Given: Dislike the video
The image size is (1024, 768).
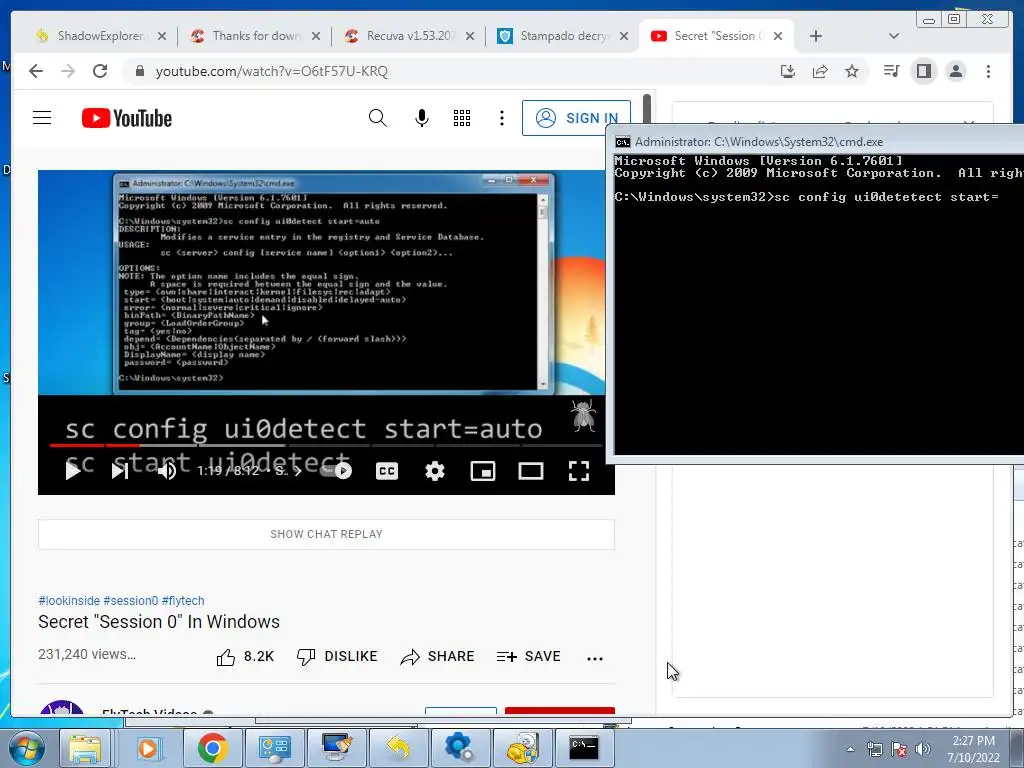Looking at the screenshot, I should click(337, 656).
